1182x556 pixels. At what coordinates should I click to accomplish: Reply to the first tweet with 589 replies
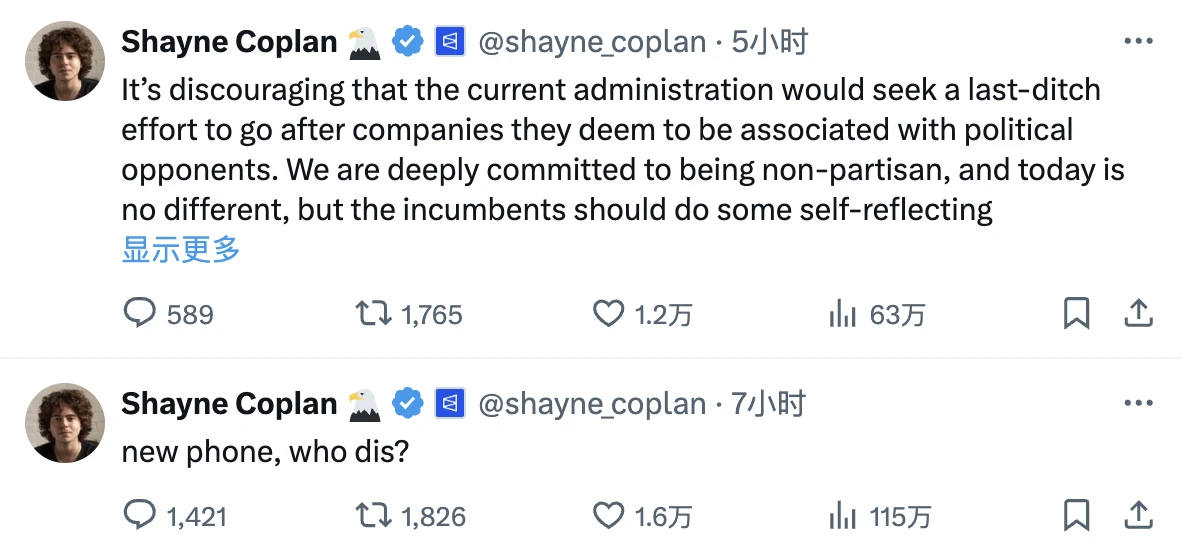(x=139, y=314)
